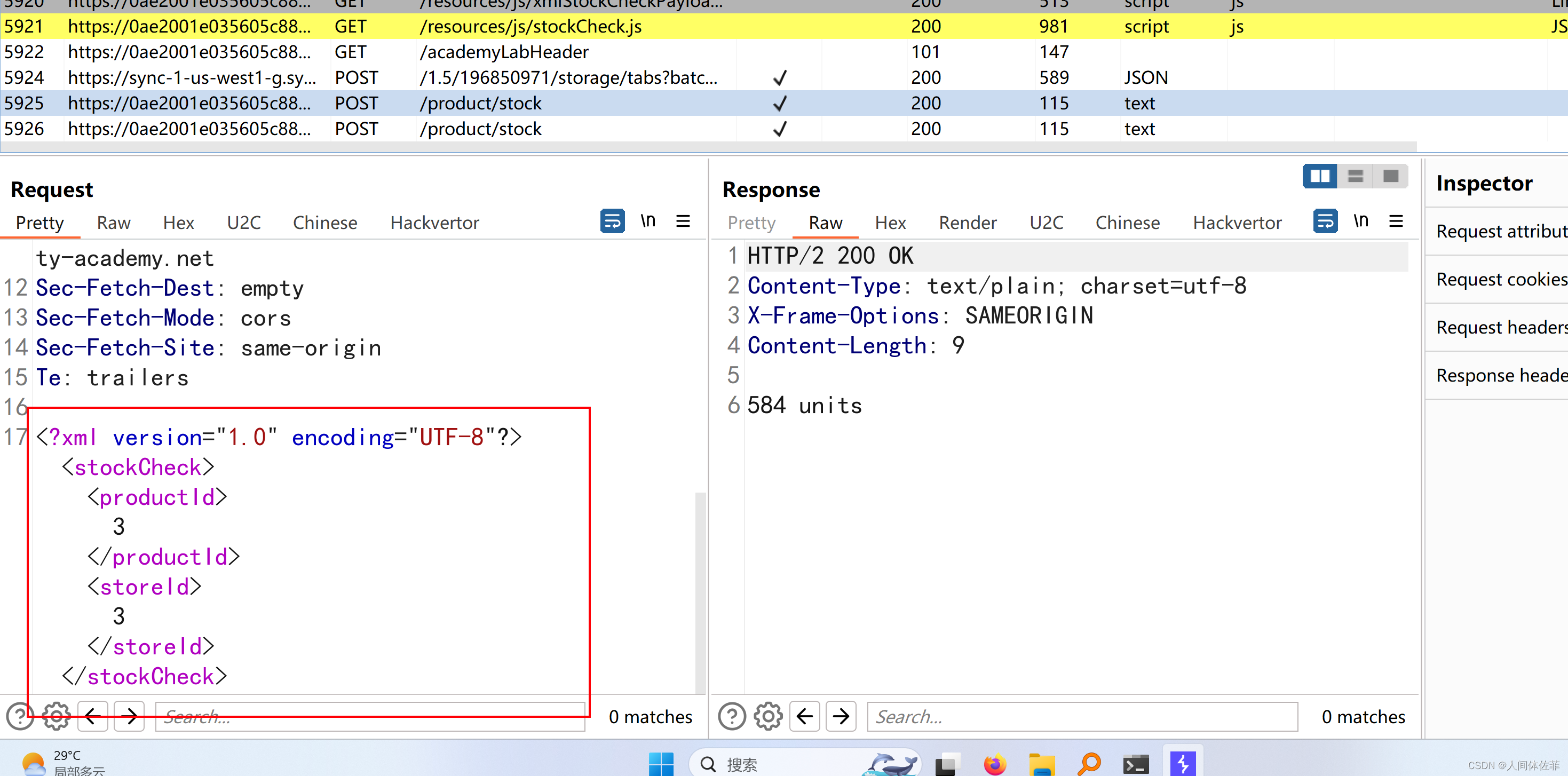
Task: Launch Firefox from the taskbar
Action: [995, 763]
